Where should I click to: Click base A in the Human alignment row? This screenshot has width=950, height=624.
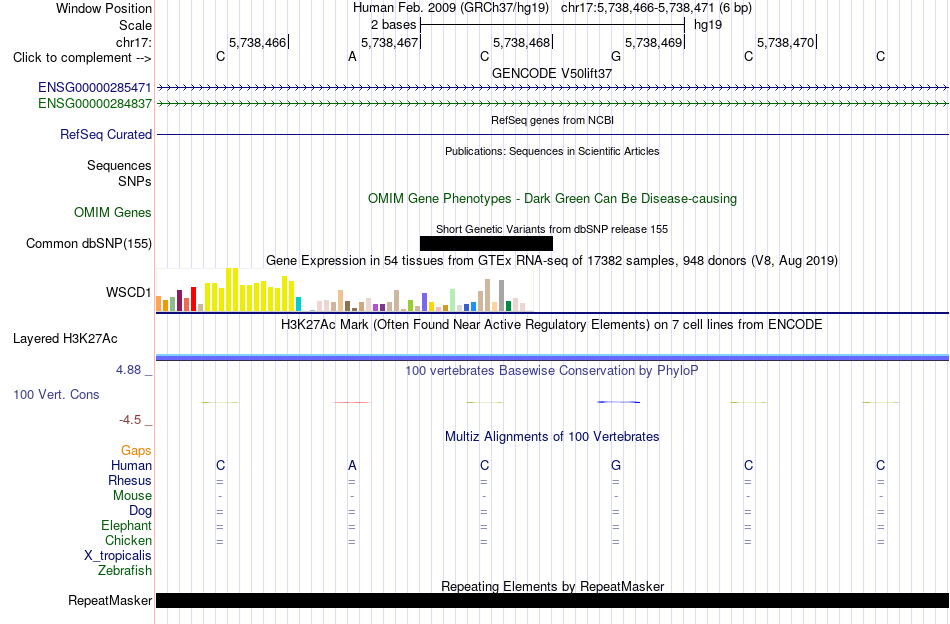[352, 465]
